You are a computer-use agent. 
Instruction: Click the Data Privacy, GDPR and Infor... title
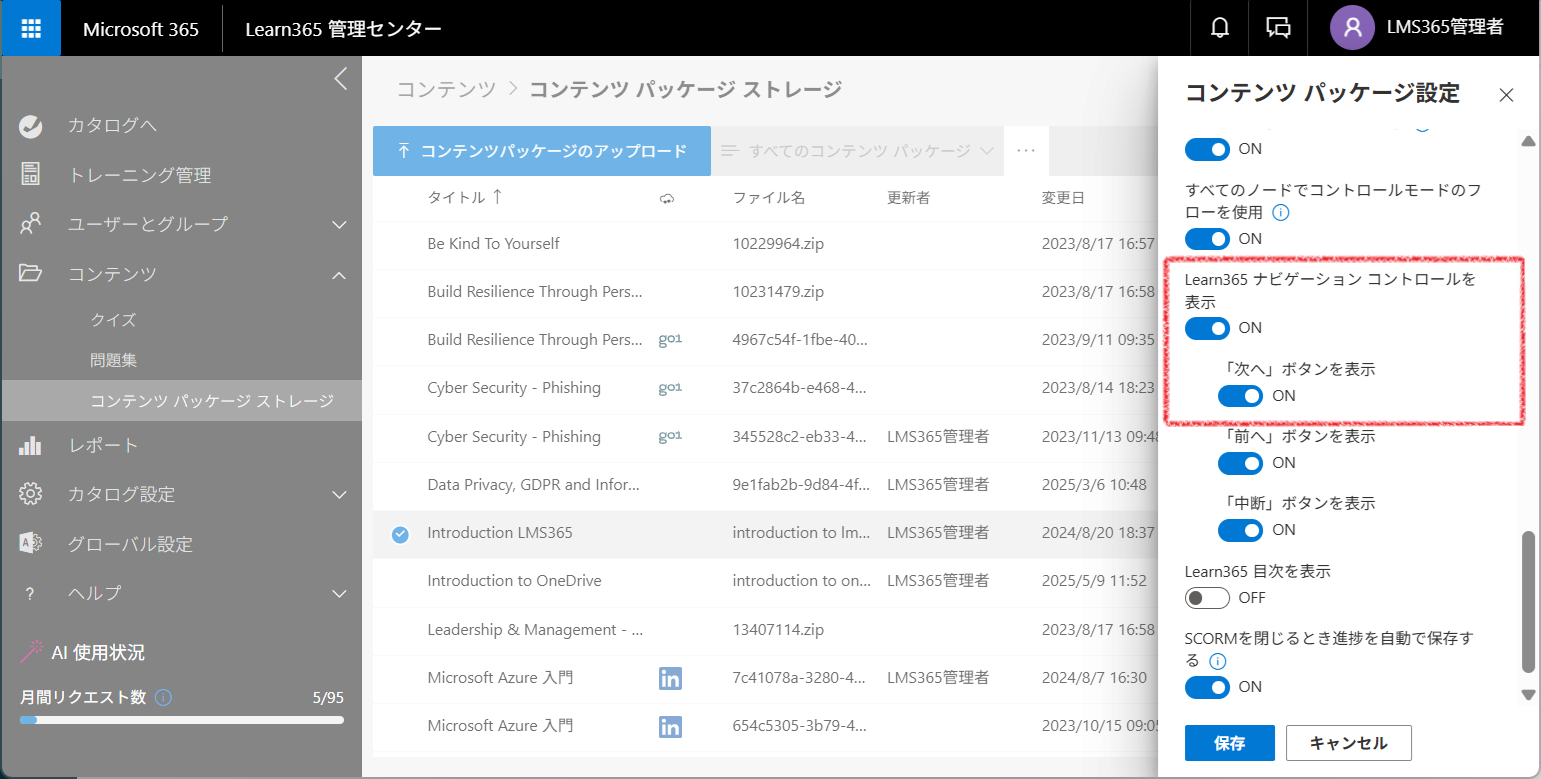click(533, 485)
